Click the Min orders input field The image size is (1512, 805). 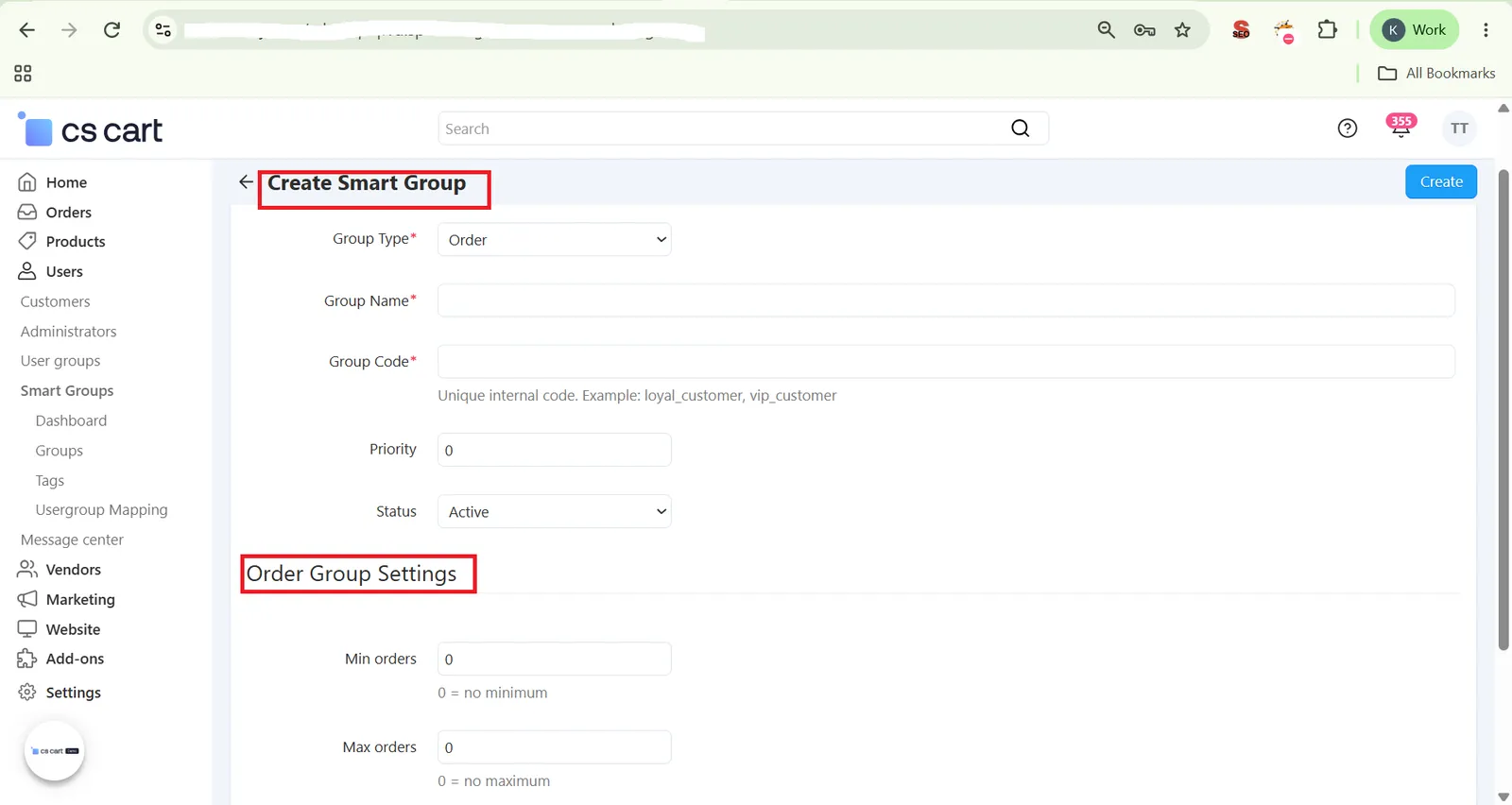pos(554,659)
